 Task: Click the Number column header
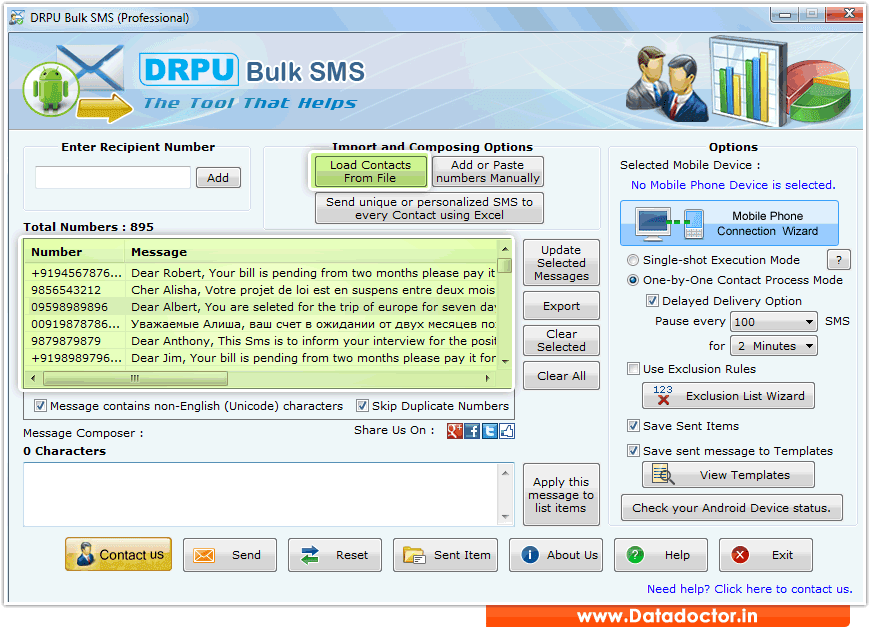[x=74, y=252]
